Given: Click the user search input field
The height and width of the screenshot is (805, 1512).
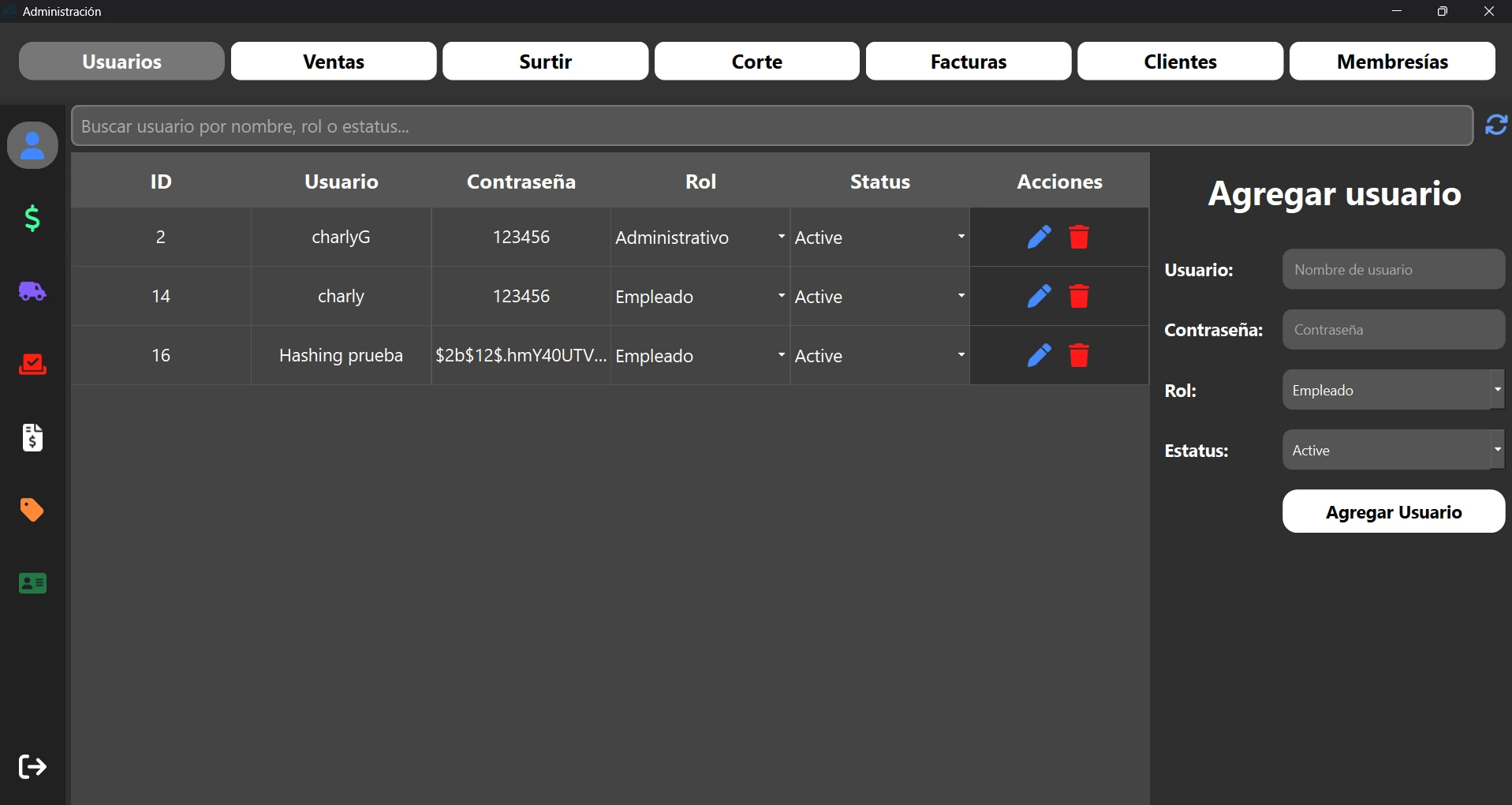Looking at the screenshot, I should click(x=552, y=125).
